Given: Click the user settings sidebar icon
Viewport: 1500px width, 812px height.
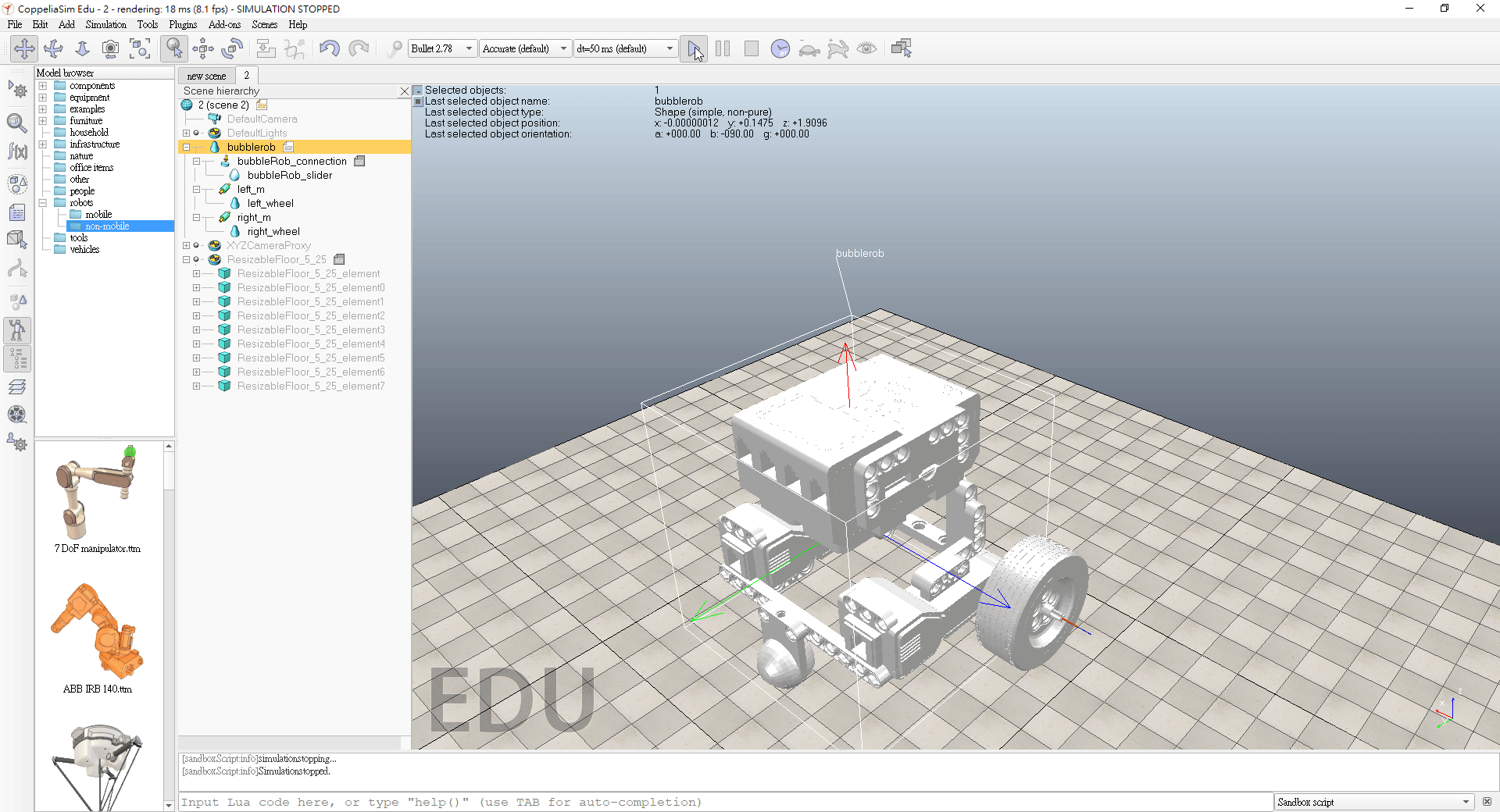Looking at the screenshot, I should [x=17, y=443].
